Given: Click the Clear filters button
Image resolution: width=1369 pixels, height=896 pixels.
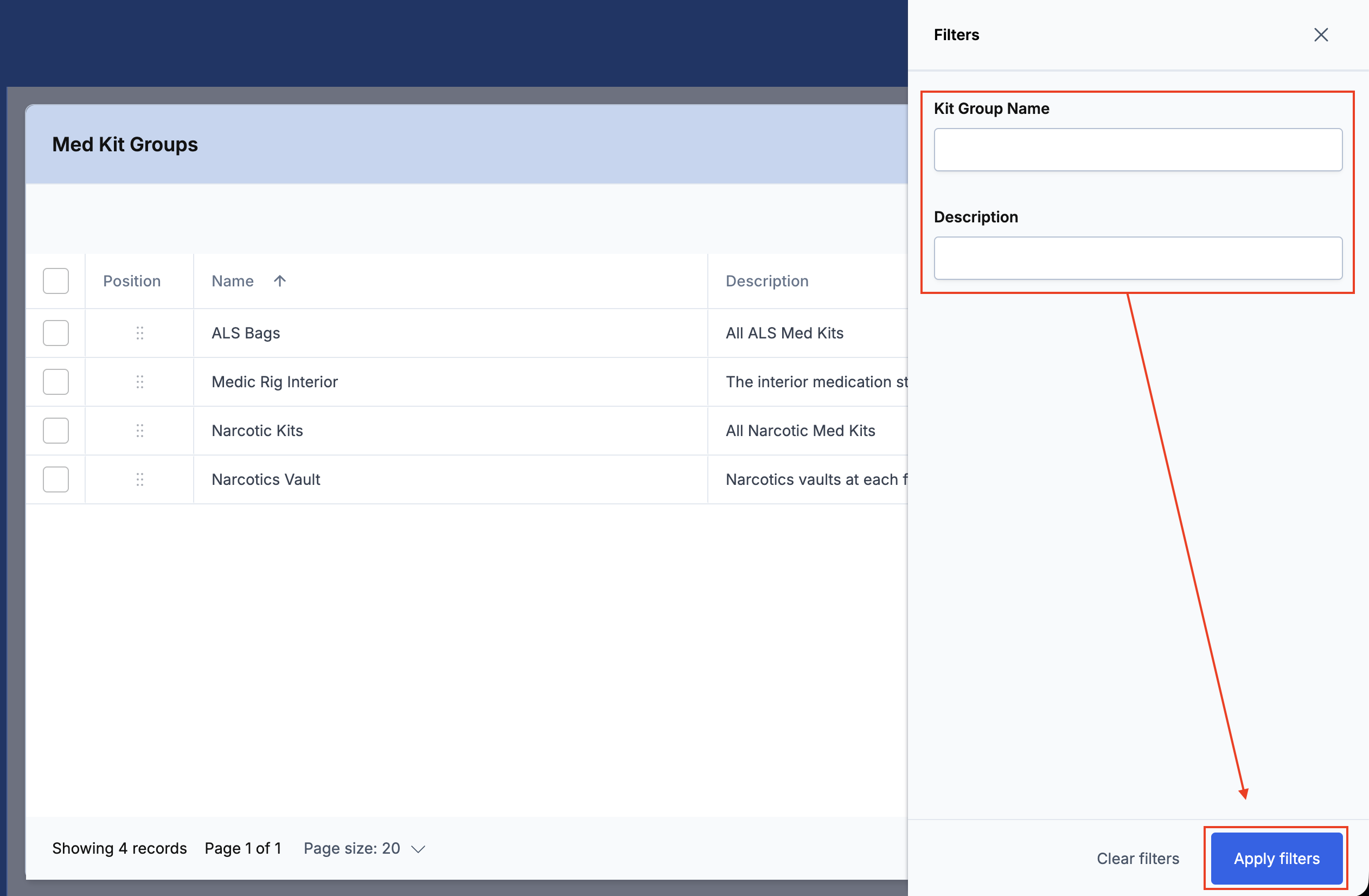Looking at the screenshot, I should click(1138, 859).
